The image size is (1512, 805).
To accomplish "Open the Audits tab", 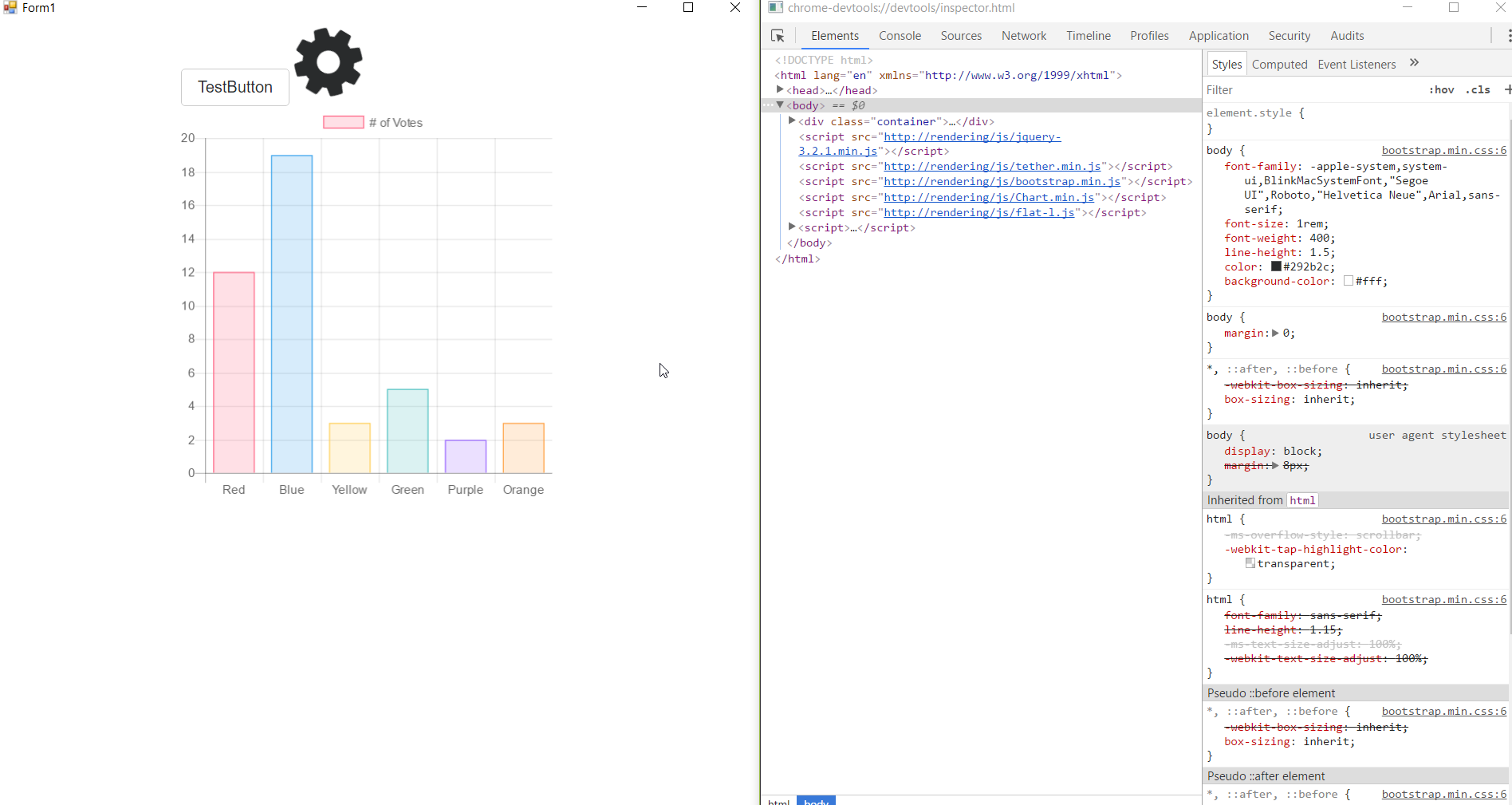I will click(1347, 36).
